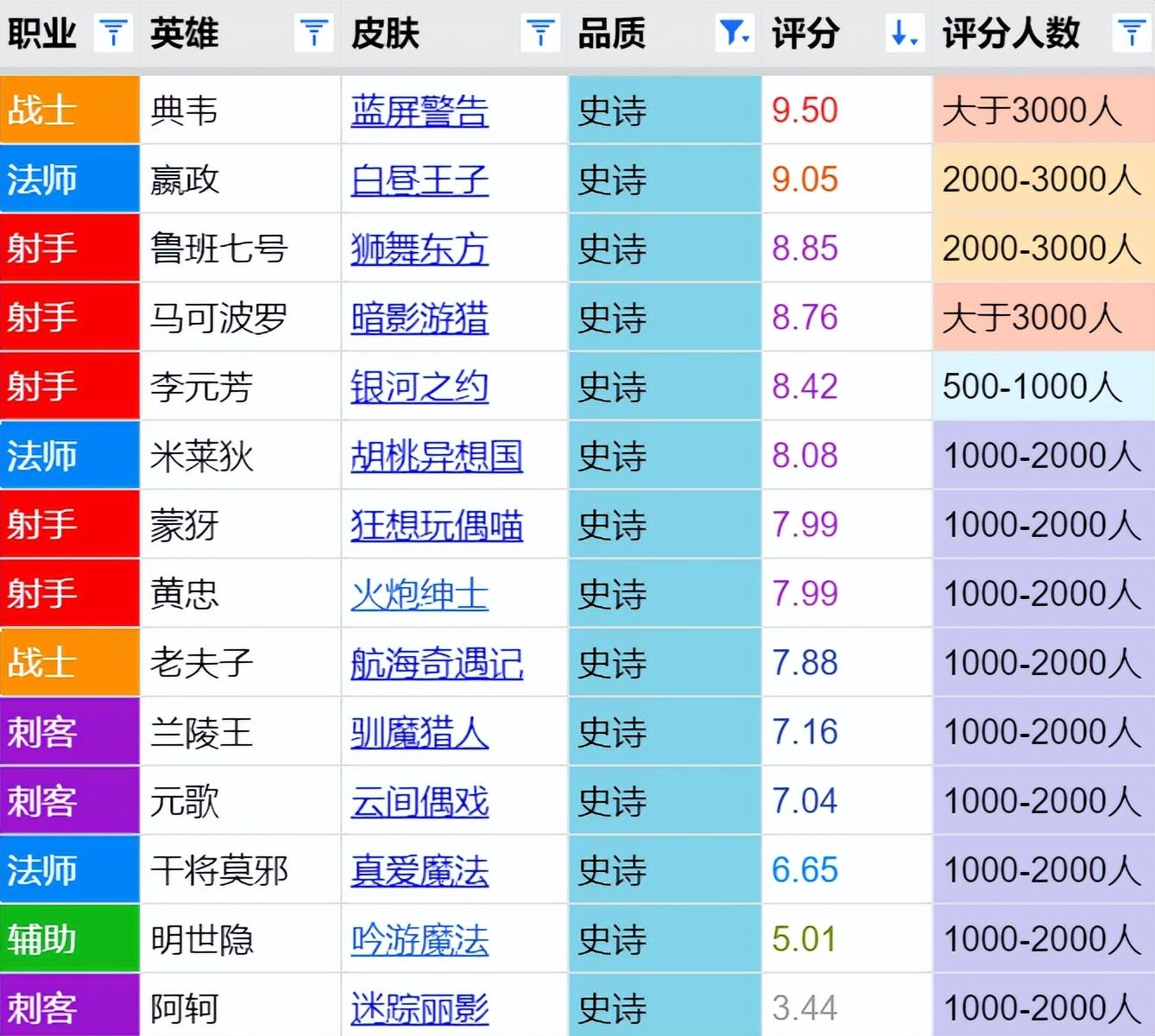Select the orange 战士 cell for 典韦
This screenshot has width=1155, height=1036.
click(x=69, y=111)
